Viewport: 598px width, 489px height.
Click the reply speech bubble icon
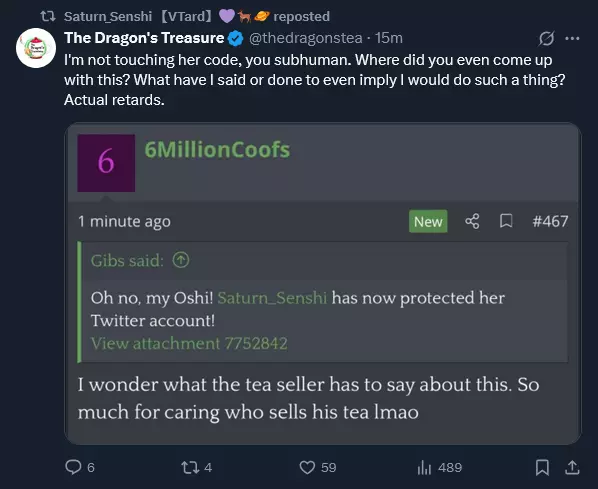click(x=73, y=467)
